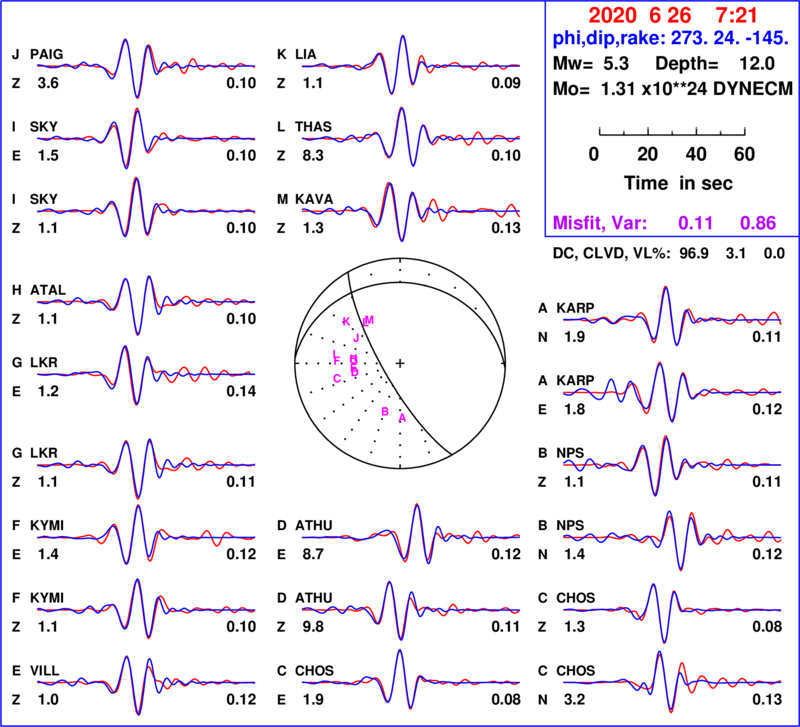Click magenta station letter A in the beachball
This screenshot has height=727, width=800.
[402, 418]
